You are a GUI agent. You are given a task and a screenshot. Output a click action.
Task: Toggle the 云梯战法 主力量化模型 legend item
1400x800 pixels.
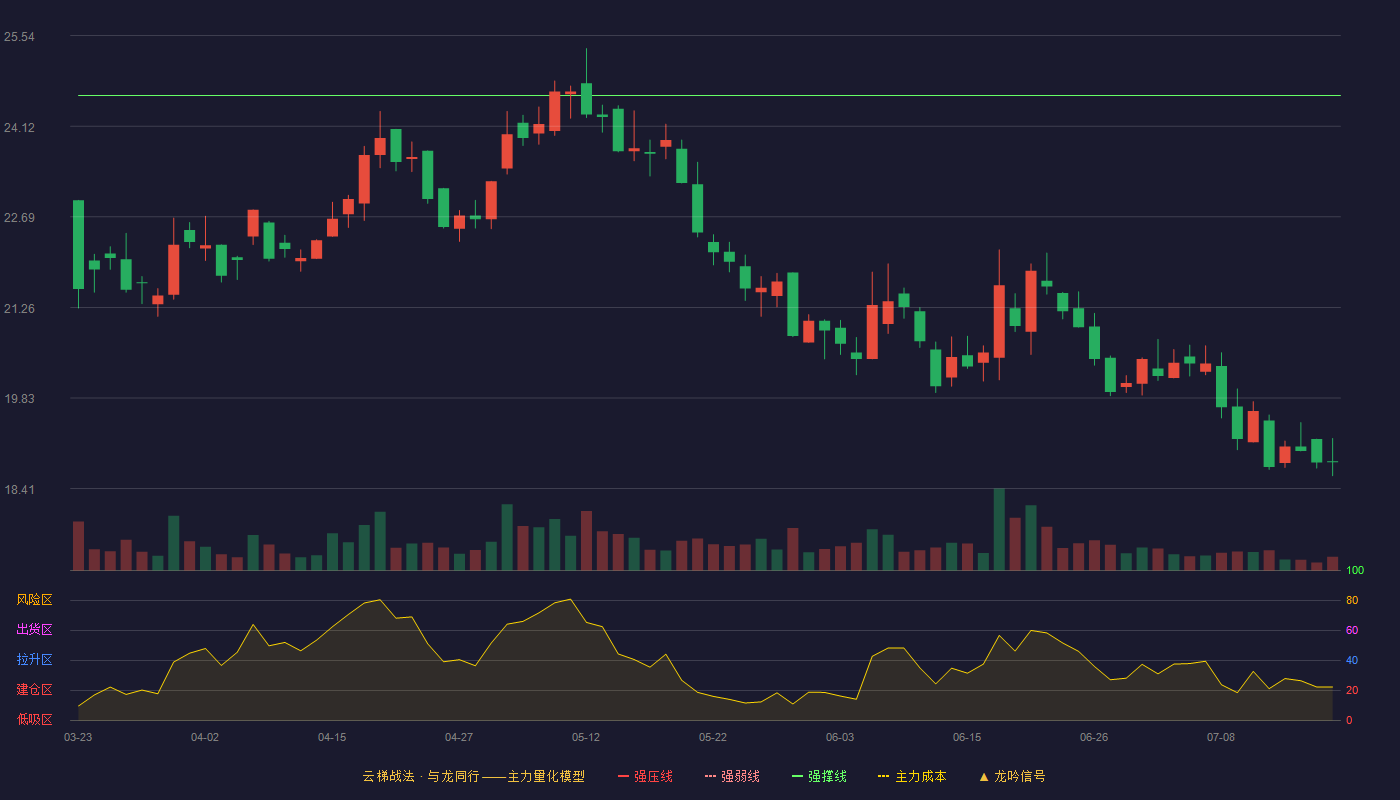click(474, 776)
